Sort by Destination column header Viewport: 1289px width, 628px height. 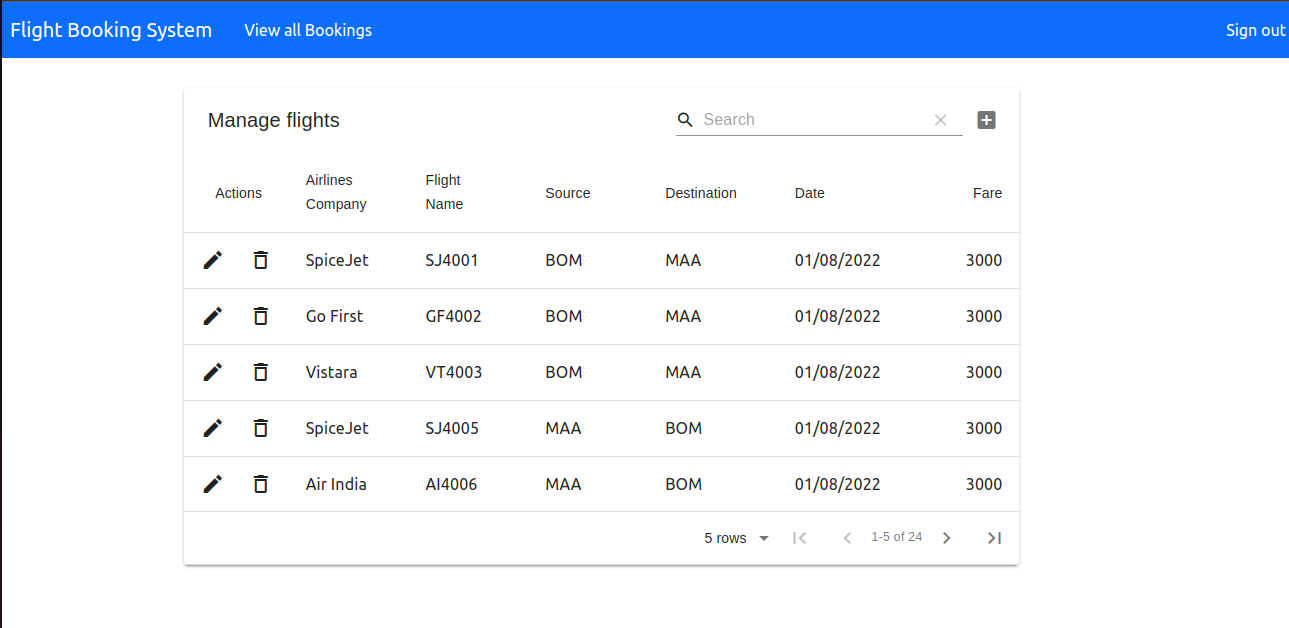pyautogui.click(x=701, y=193)
